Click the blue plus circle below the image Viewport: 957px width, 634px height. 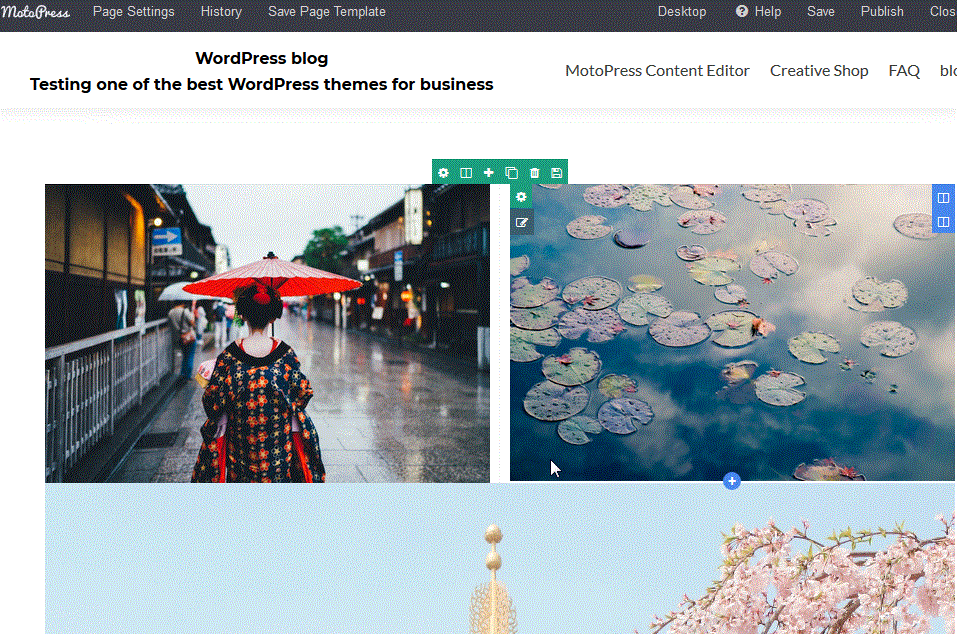[x=732, y=481]
